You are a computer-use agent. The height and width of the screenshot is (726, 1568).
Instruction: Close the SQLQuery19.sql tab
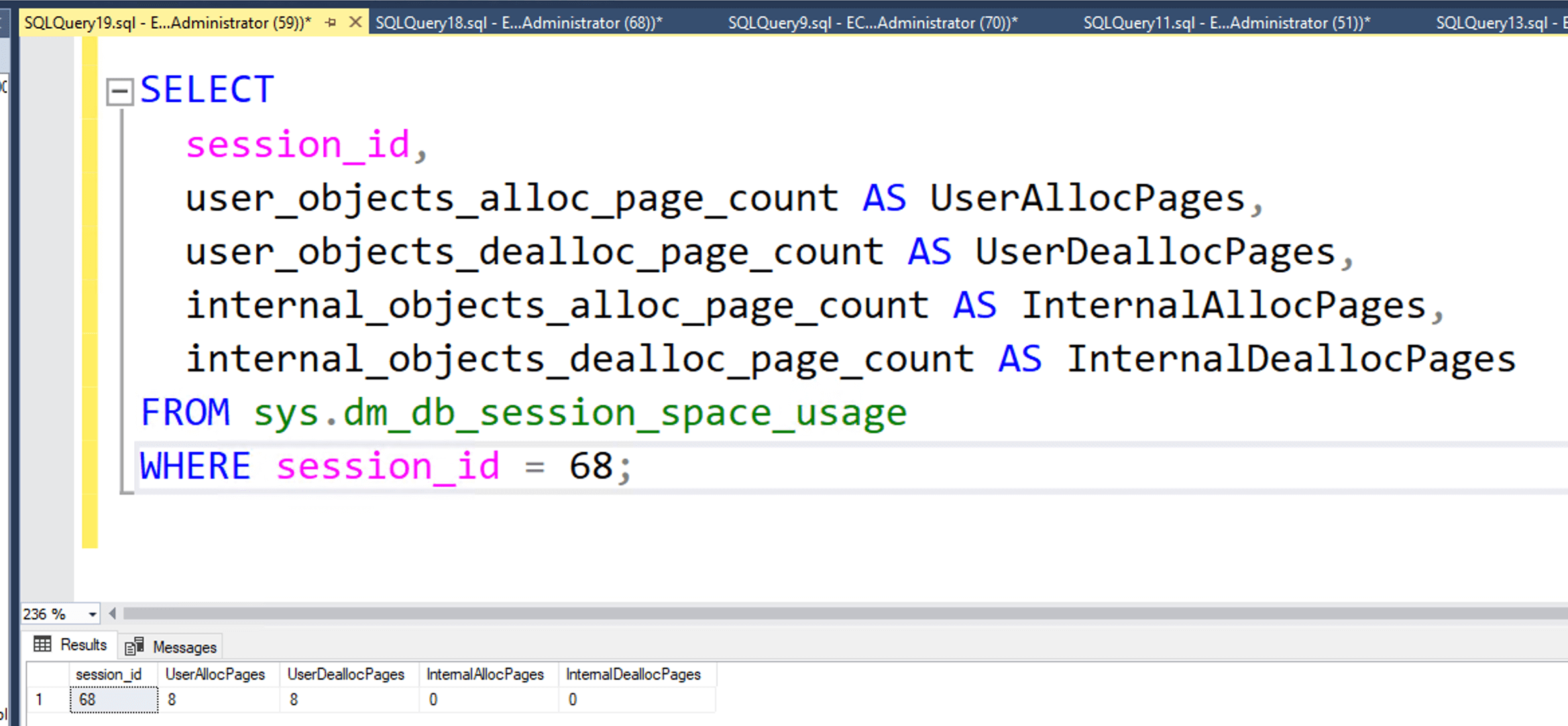pos(355,23)
